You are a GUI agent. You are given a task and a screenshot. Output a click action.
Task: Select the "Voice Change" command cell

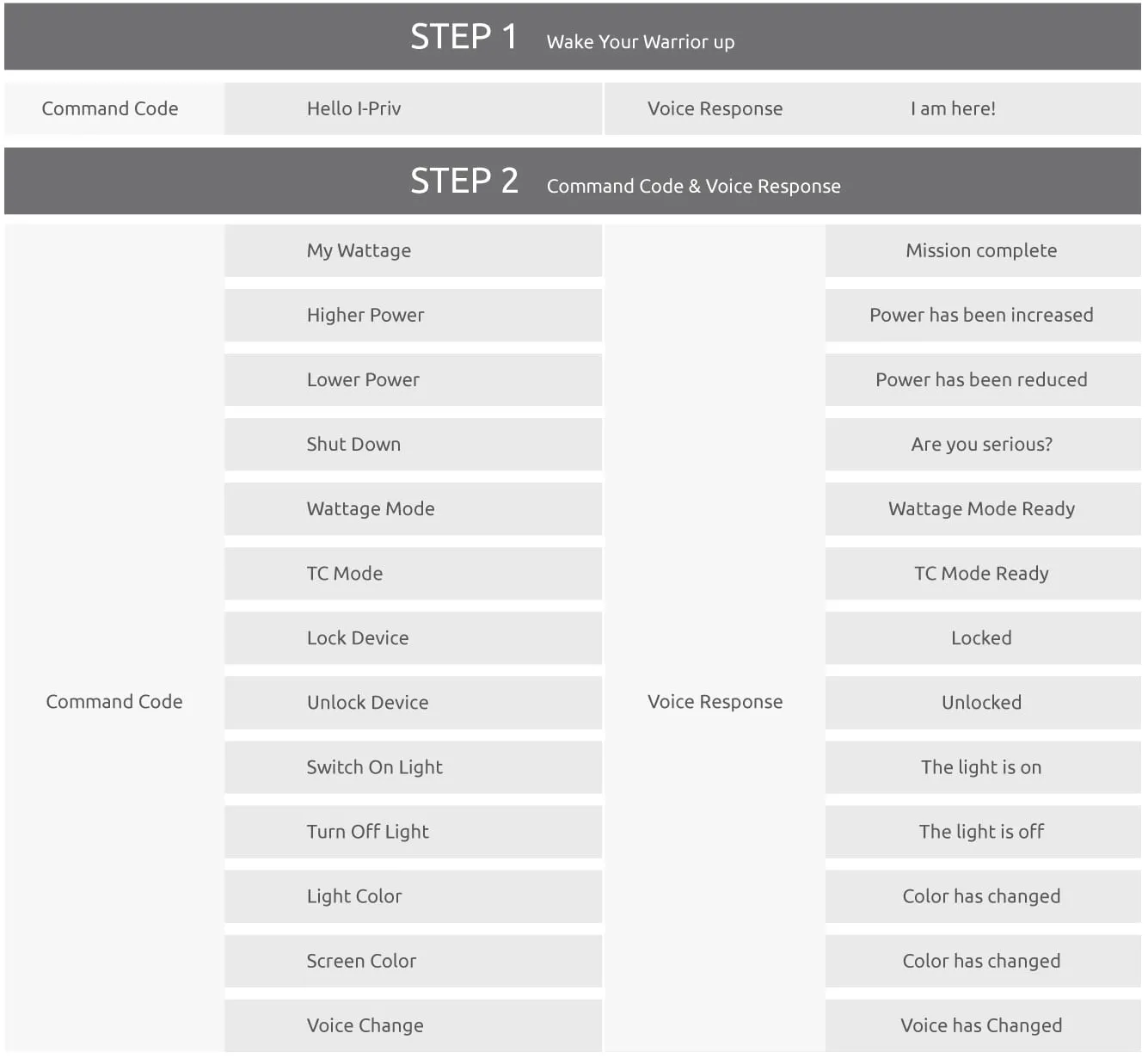point(413,1025)
